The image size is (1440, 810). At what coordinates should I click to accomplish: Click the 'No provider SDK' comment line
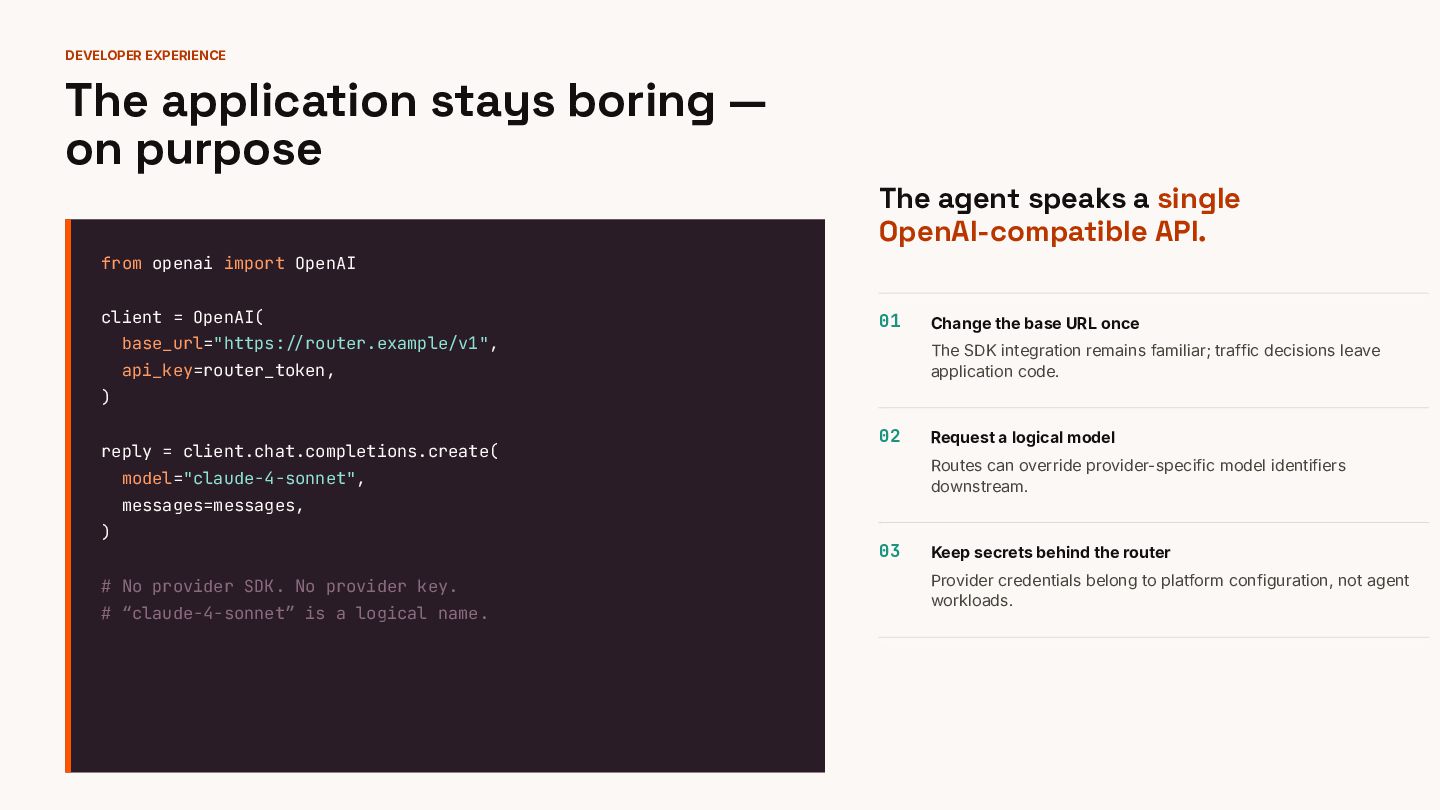[x=279, y=586]
